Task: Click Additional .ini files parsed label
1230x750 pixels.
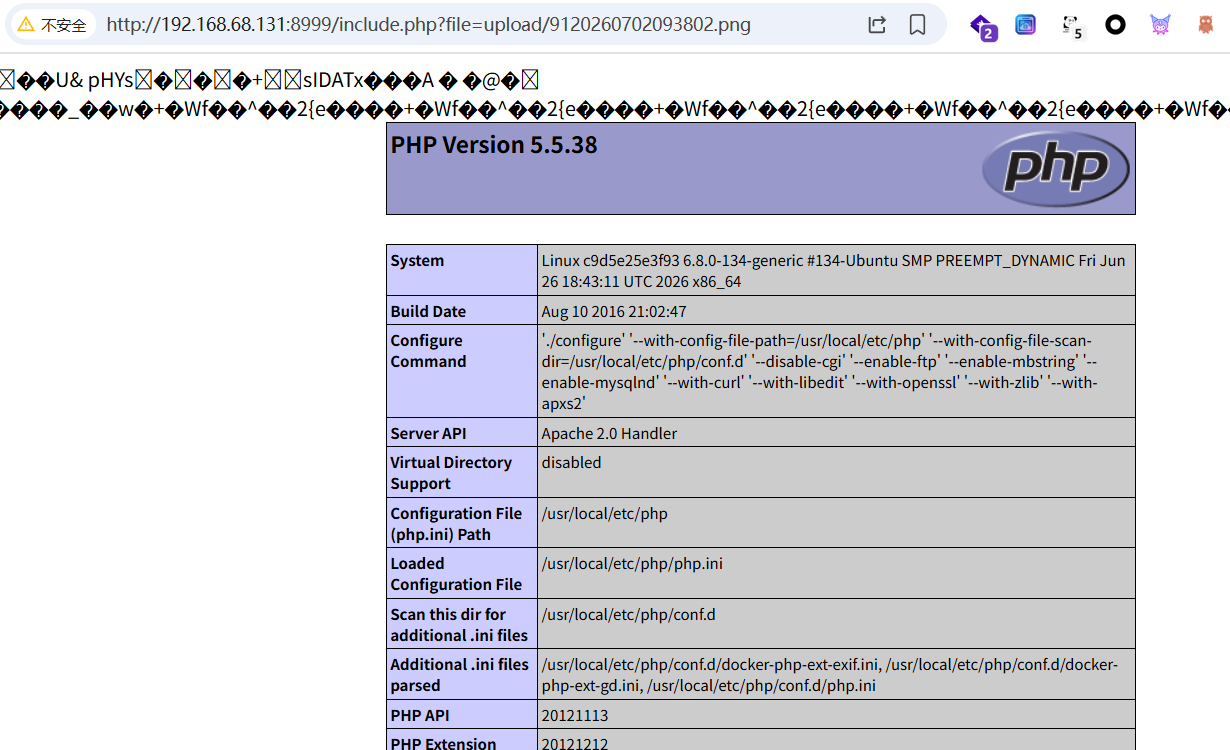Action: pos(462,674)
